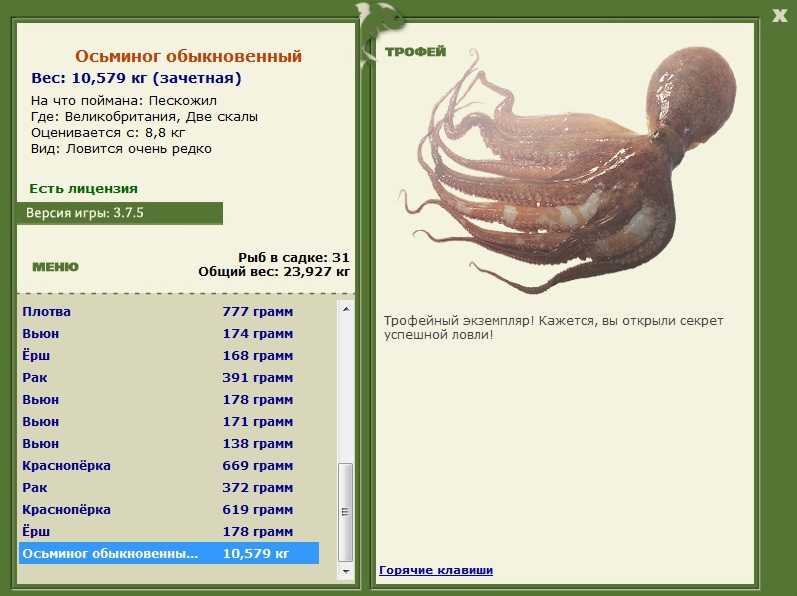Click the Рыб в садке: 31 counter
Viewport: 797px width, 596px height.
(294, 257)
